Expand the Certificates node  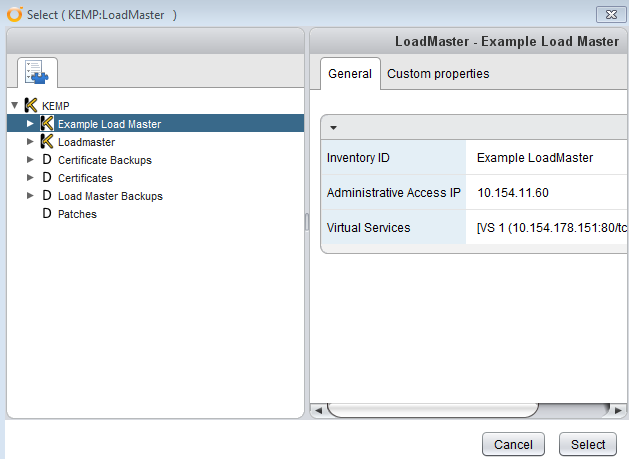[30, 178]
